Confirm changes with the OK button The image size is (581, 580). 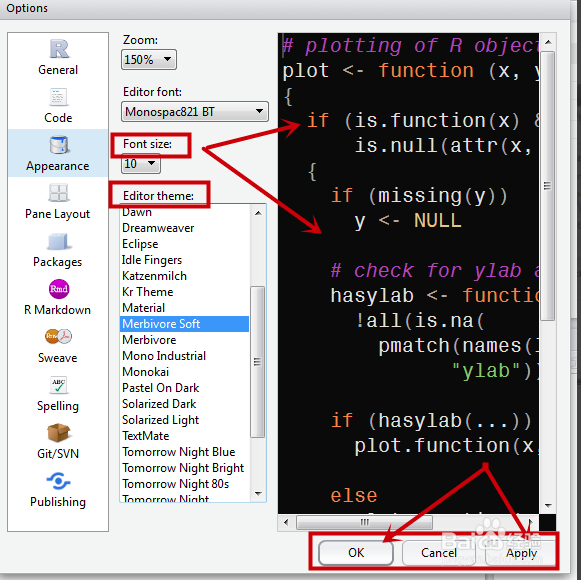[x=356, y=553]
